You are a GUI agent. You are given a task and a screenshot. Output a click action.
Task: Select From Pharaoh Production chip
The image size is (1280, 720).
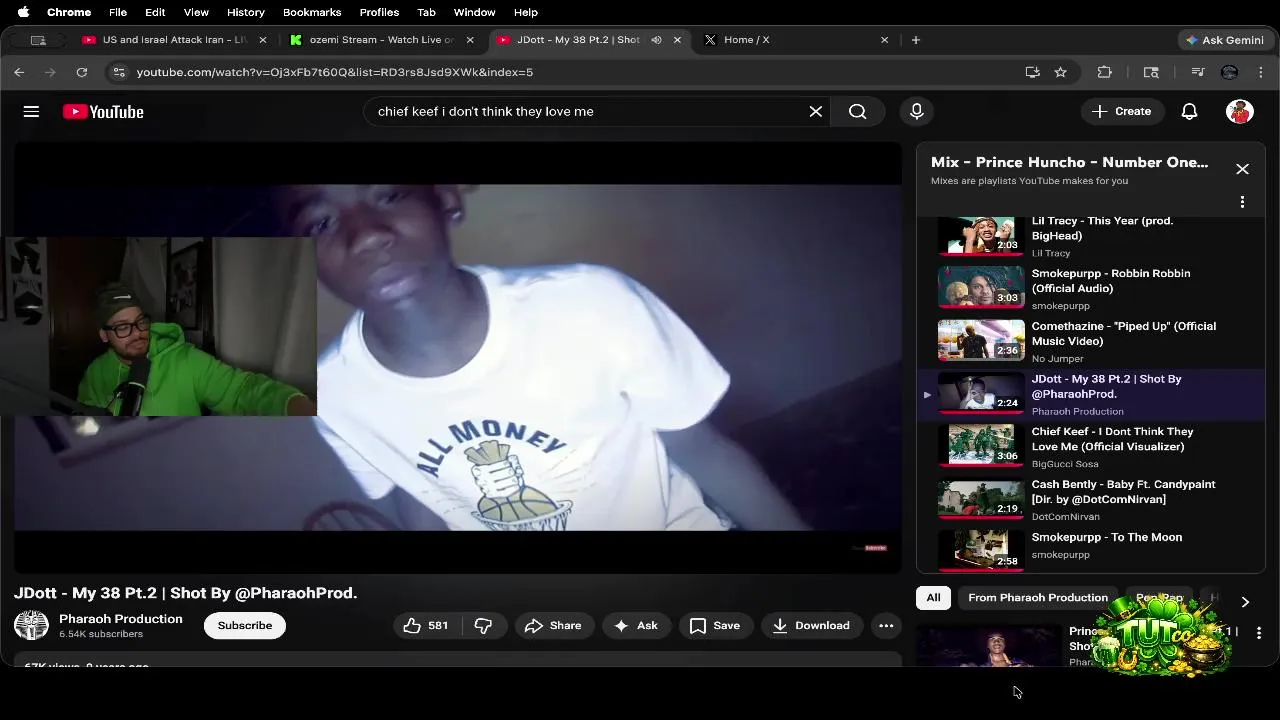[1038, 598]
